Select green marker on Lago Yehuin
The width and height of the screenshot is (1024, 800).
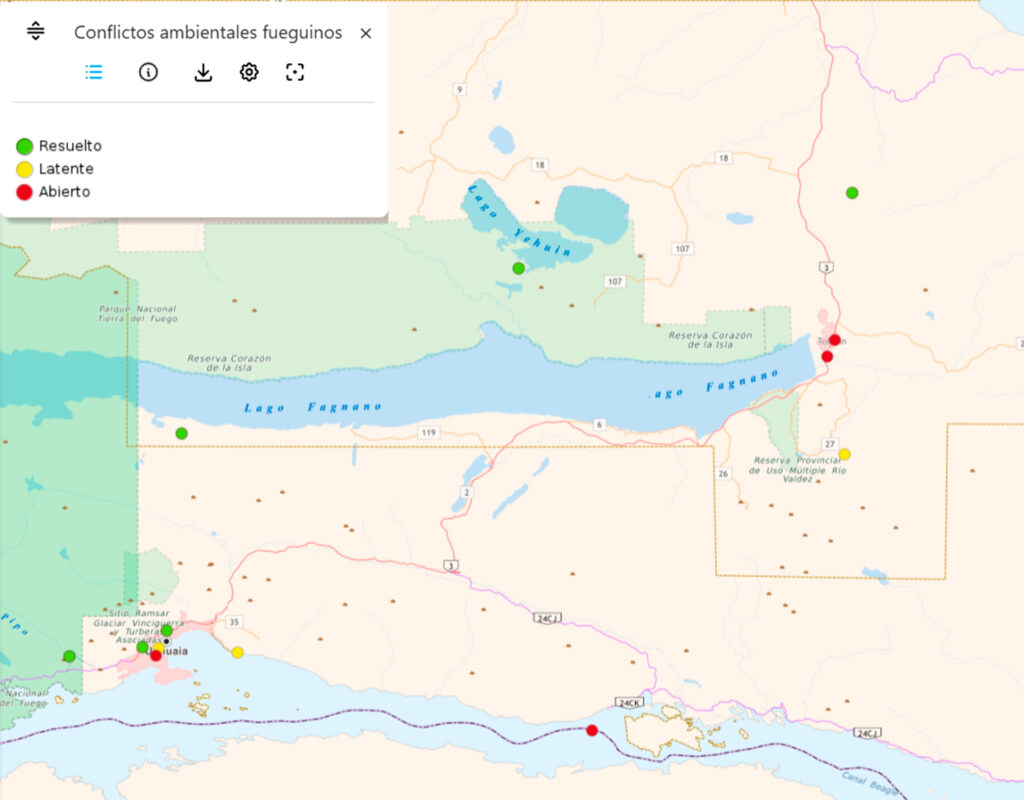tap(519, 268)
